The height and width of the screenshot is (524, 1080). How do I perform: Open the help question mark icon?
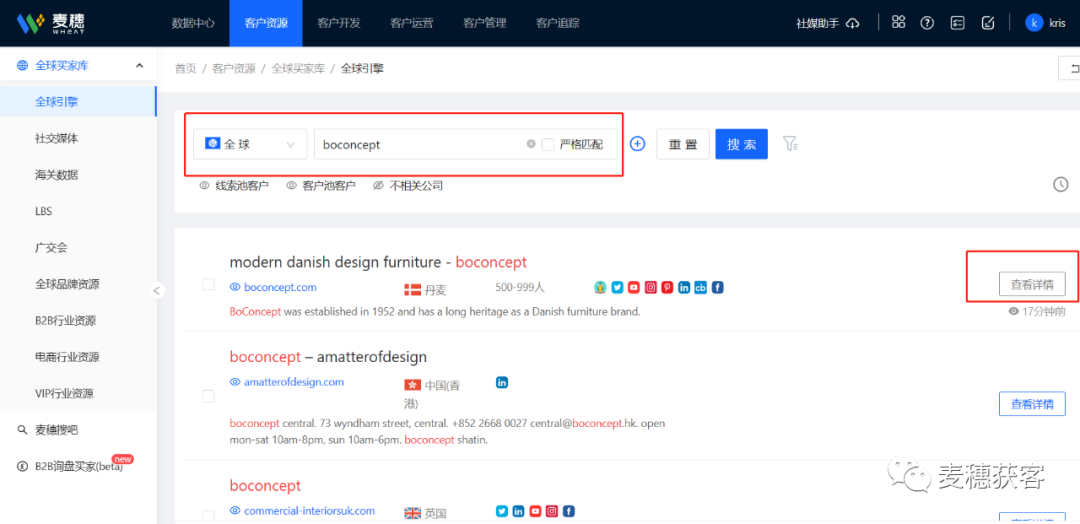click(x=927, y=23)
